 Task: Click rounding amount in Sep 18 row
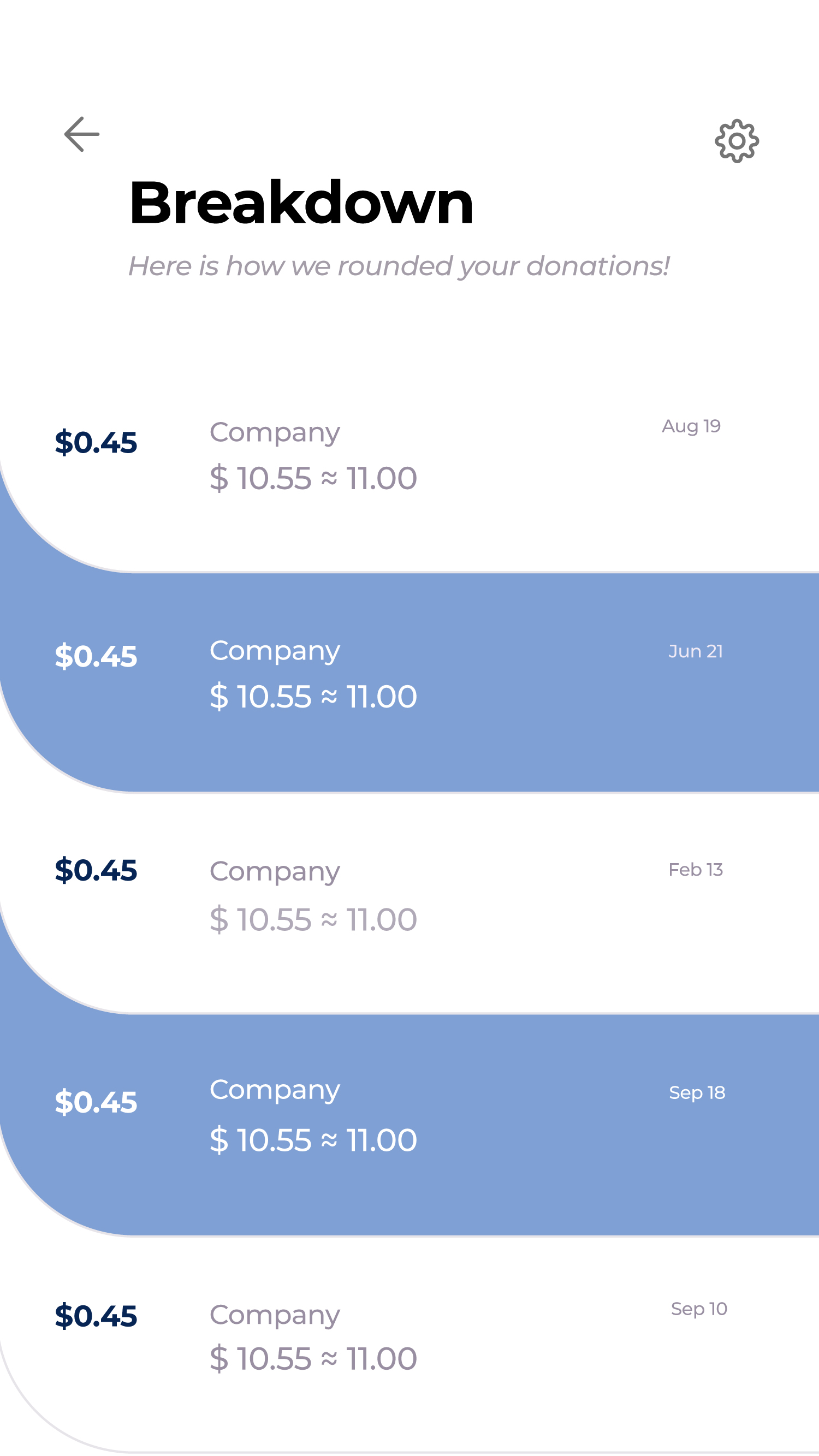(313, 1140)
